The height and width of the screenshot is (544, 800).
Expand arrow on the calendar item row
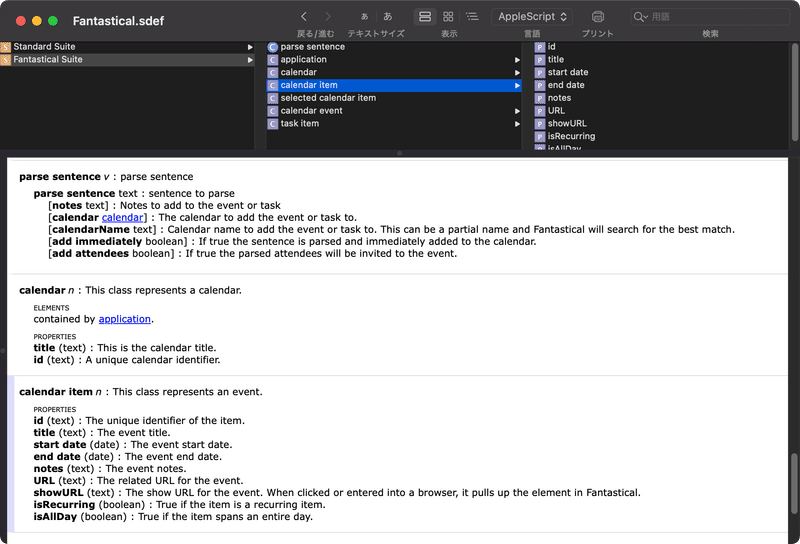pos(517,85)
